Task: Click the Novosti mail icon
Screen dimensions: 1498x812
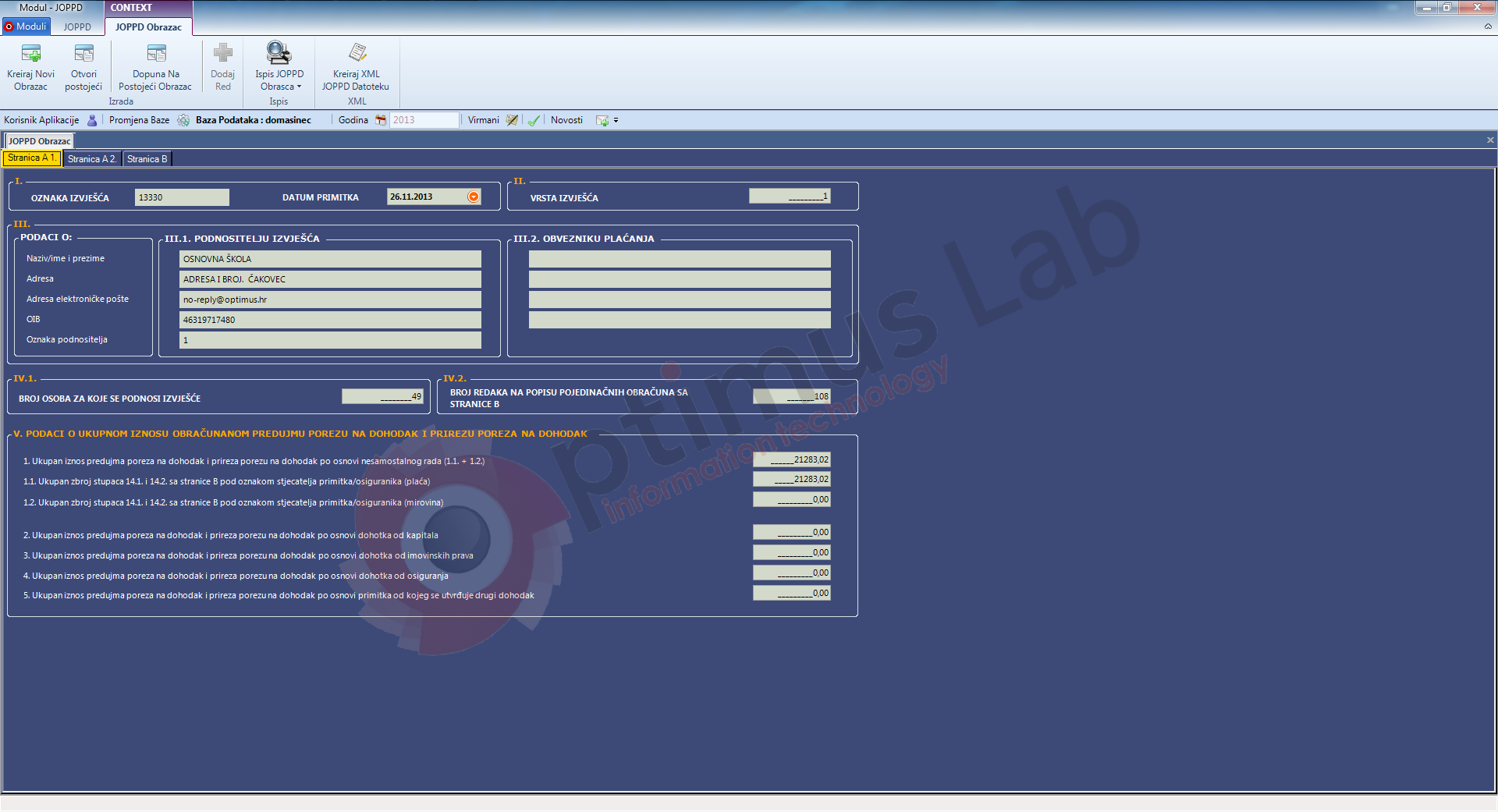Action: coord(602,120)
